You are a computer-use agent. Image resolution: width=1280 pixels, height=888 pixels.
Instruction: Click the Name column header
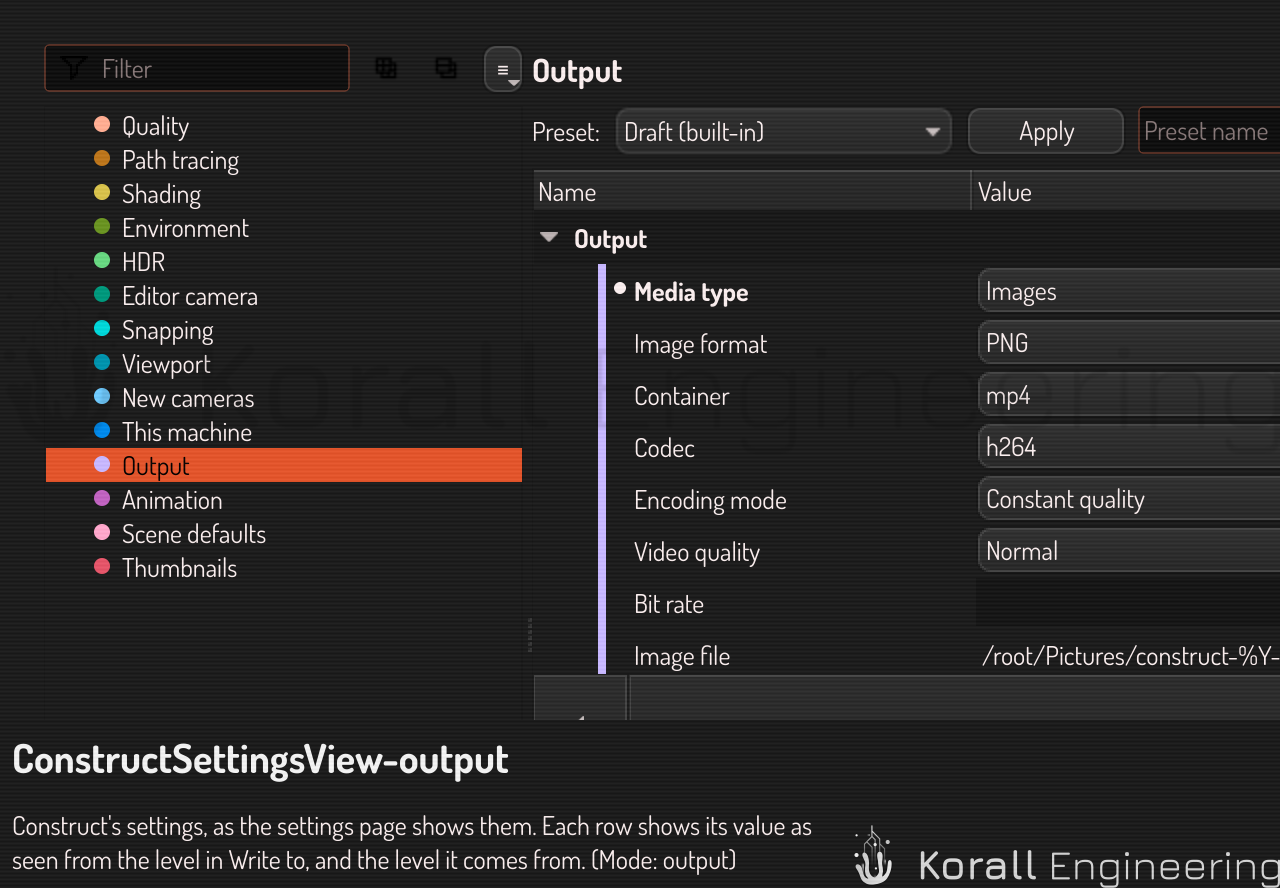tap(752, 192)
